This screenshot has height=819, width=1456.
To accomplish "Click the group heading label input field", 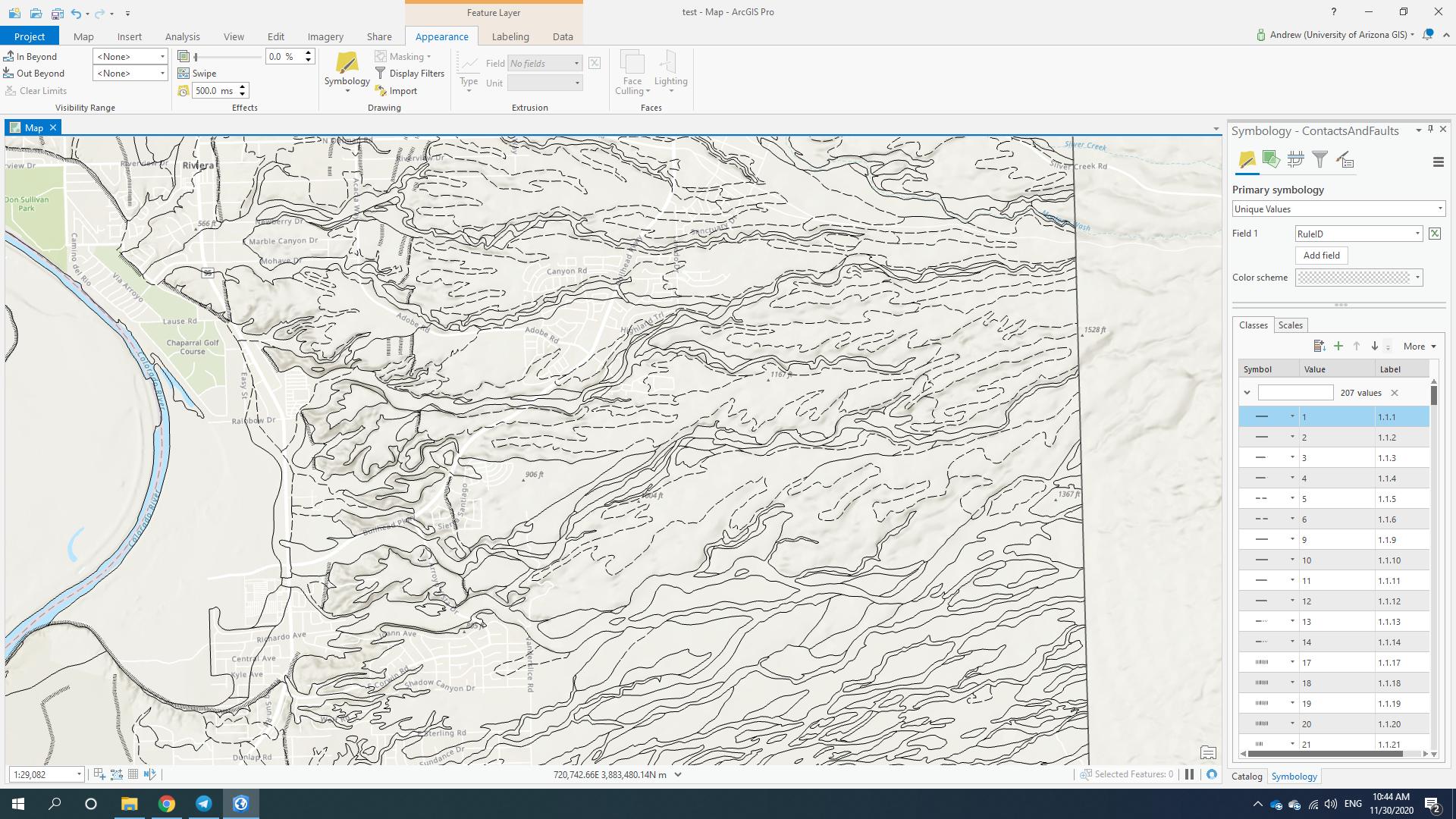I will (x=1295, y=393).
